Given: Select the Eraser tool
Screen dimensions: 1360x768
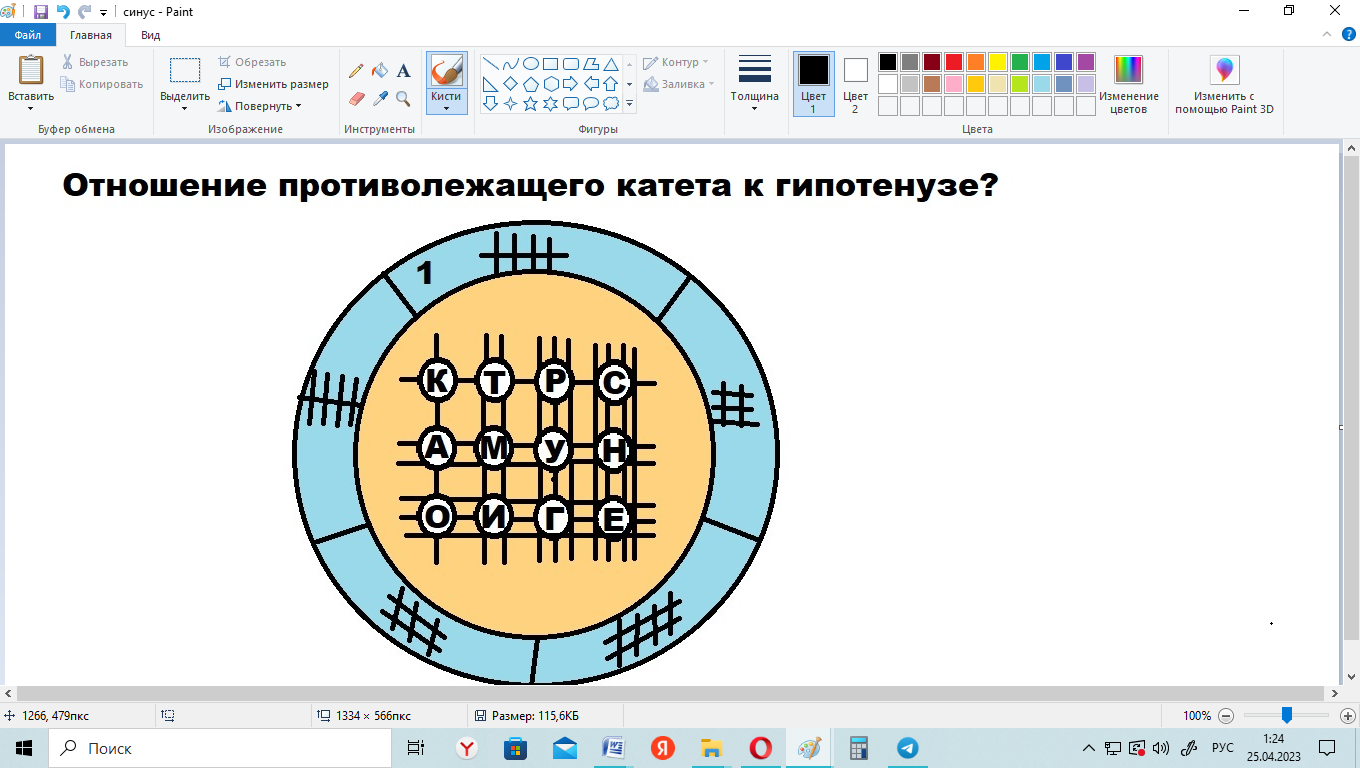Looking at the screenshot, I should click(356, 98).
